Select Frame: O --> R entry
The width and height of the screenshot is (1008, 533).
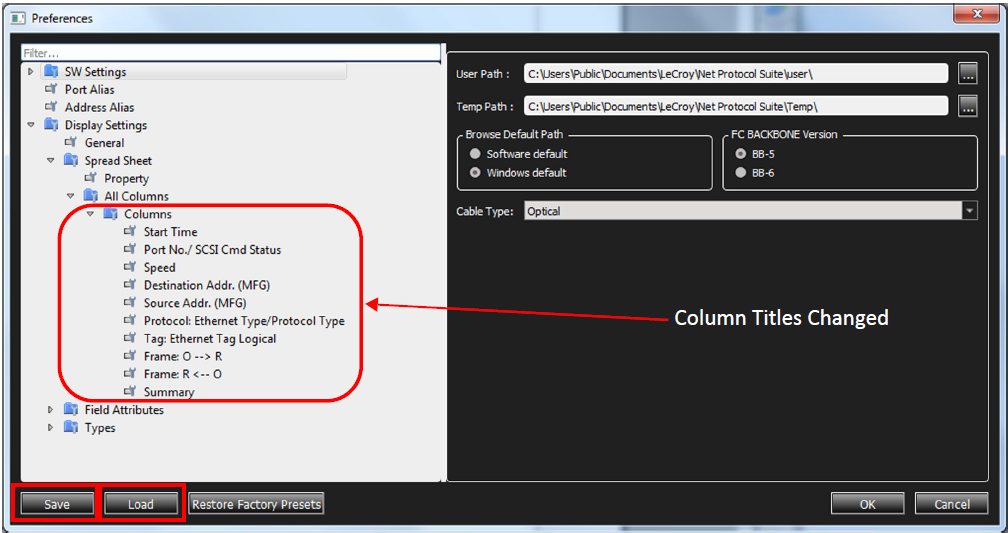click(x=183, y=356)
